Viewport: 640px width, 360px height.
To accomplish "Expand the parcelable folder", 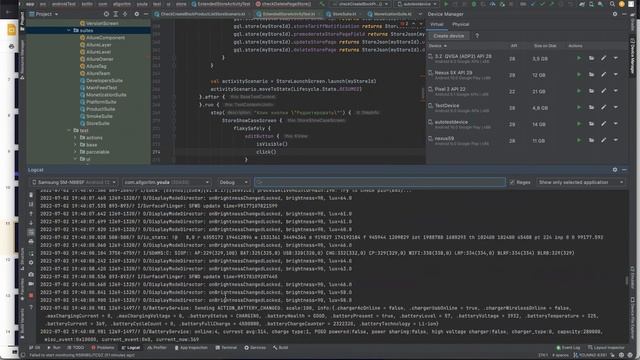I will (75, 152).
